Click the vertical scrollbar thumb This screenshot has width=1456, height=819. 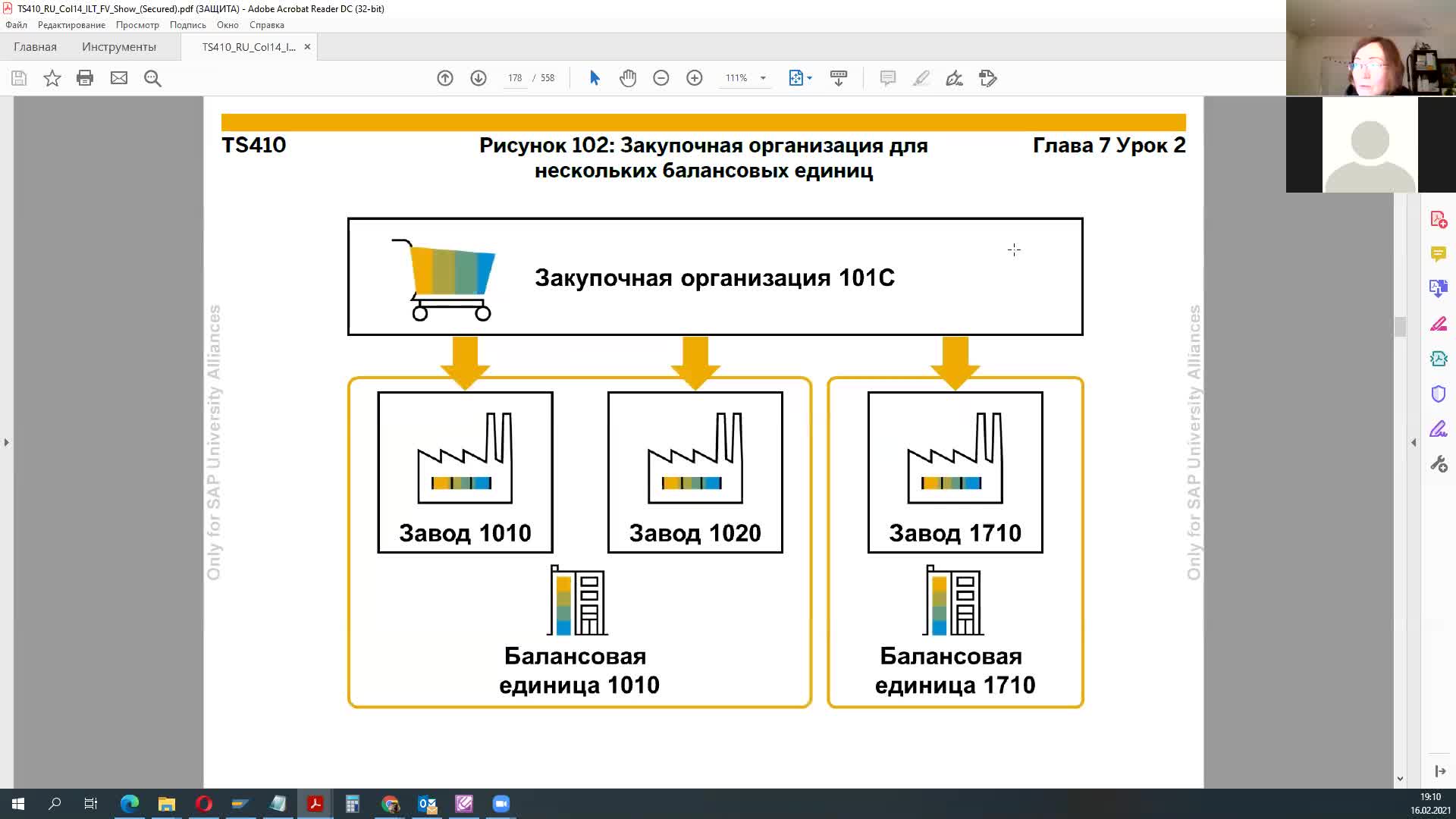tap(1400, 327)
